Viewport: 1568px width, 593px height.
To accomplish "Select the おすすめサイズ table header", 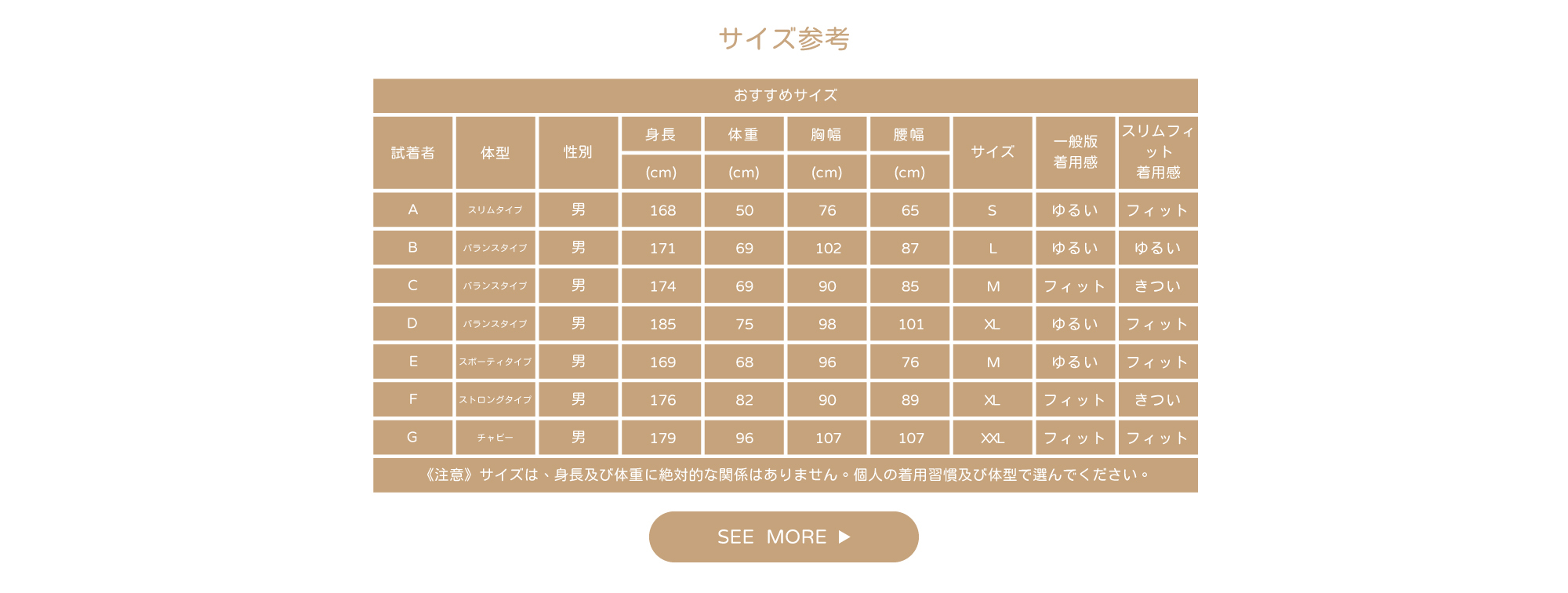I will click(785, 96).
